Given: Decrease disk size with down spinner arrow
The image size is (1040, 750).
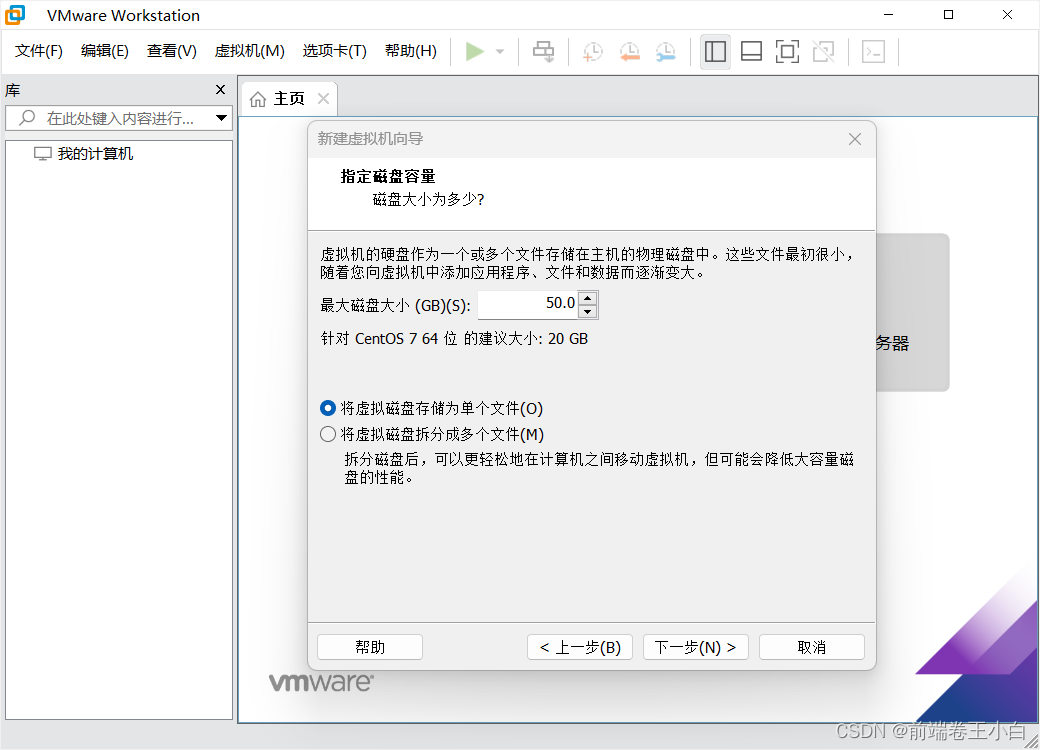Looking at the screenshot, I should pyautogui.click(x=588, y=311).
